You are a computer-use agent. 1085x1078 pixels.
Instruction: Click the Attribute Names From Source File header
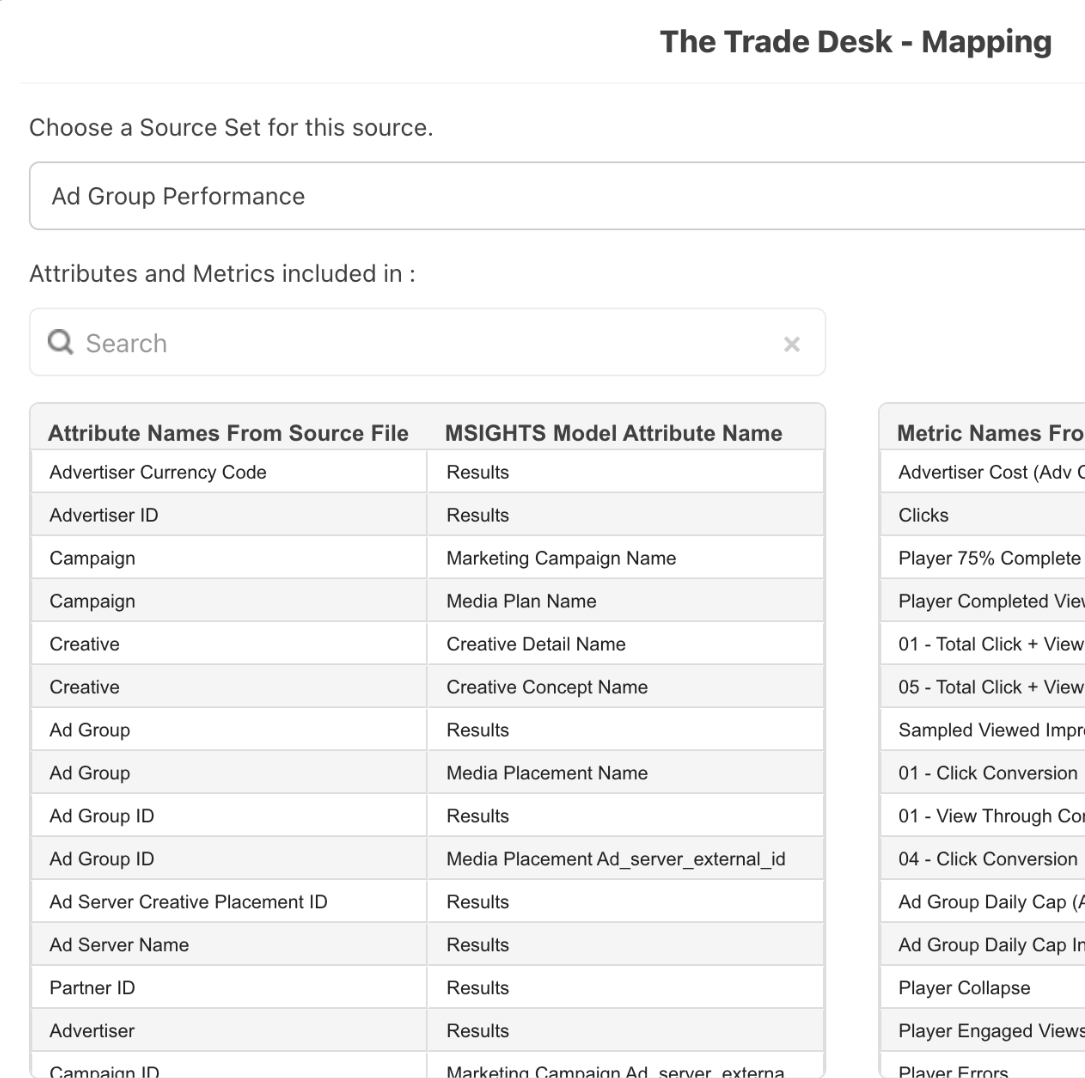click(x=228, y=433)
